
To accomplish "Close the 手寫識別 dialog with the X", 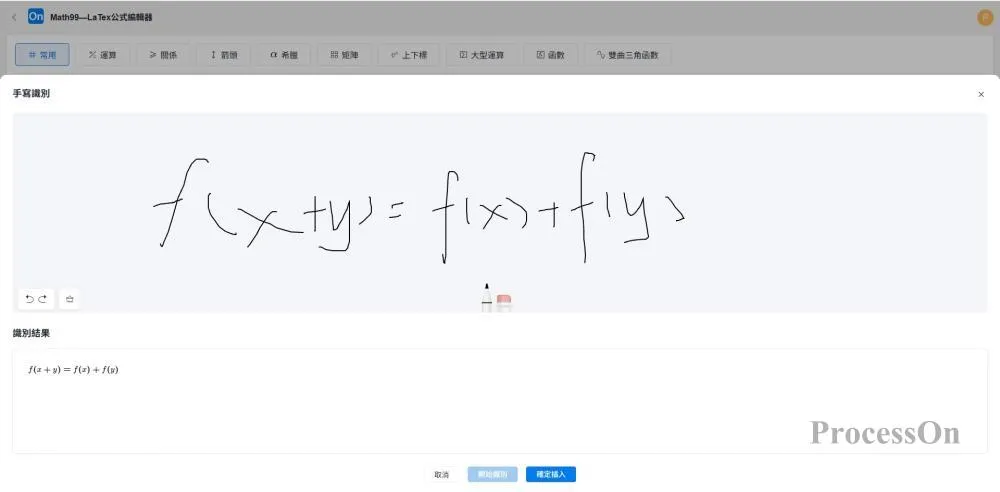I will (x=980, y=94).
